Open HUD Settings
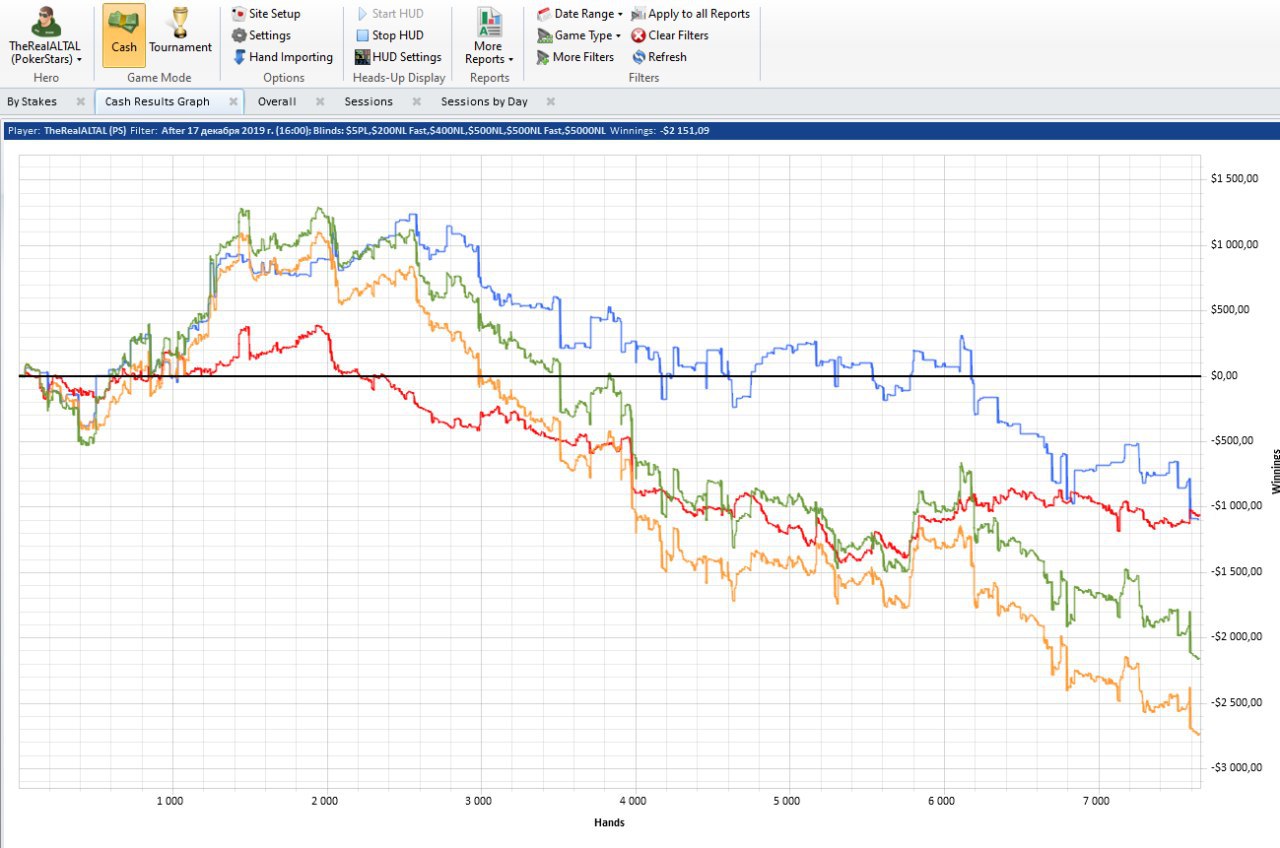 399,57
